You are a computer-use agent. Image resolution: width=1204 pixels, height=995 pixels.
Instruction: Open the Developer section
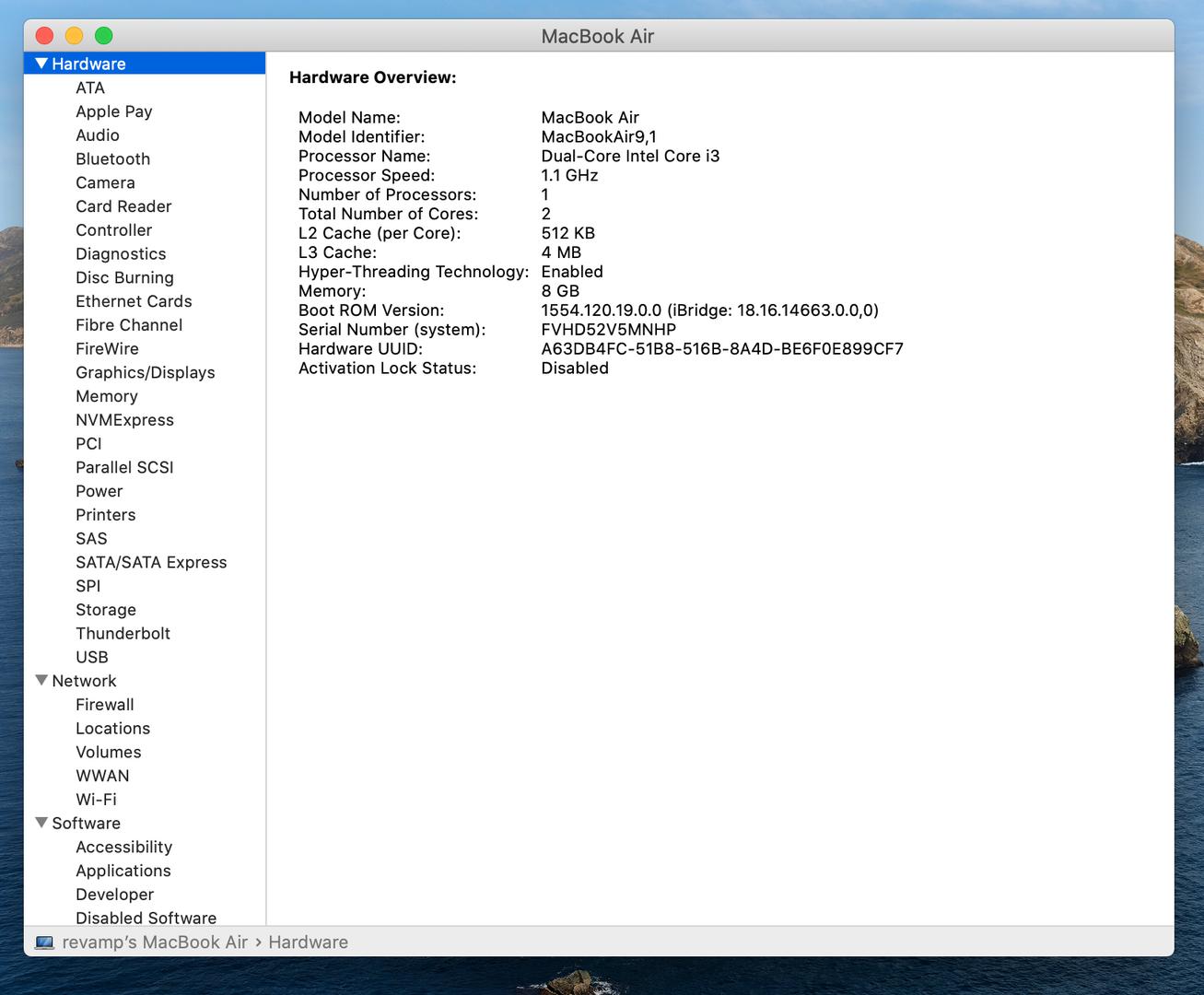[x=114, y=895]
